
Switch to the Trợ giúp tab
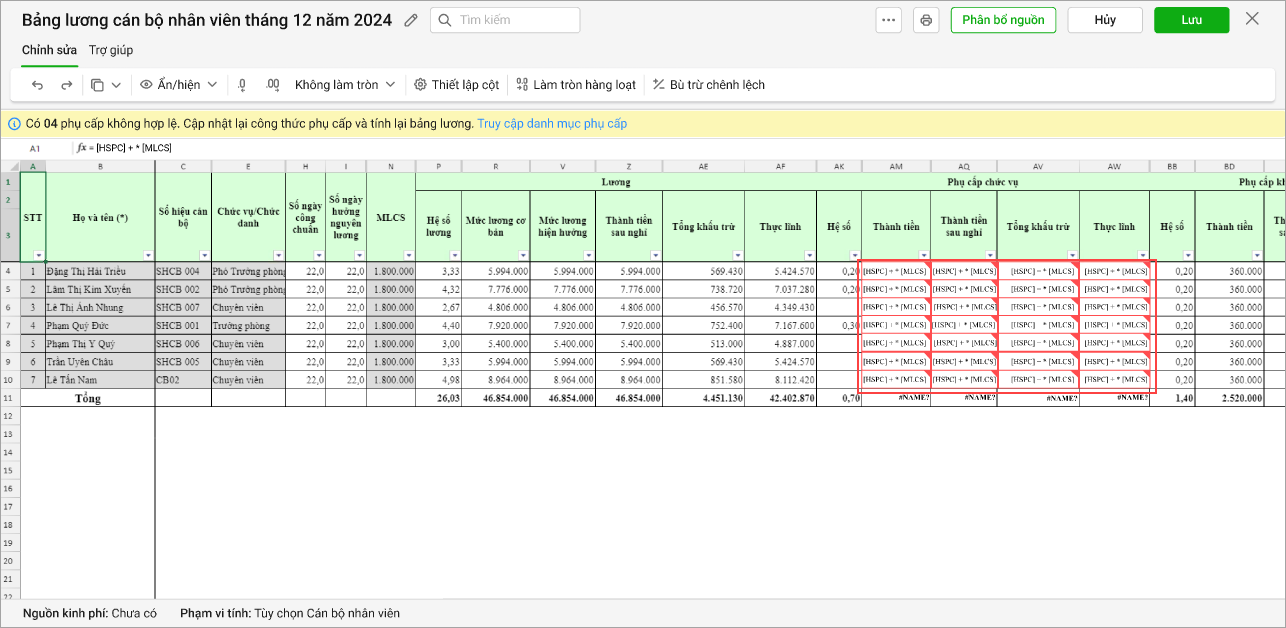(x=110, y=50)
